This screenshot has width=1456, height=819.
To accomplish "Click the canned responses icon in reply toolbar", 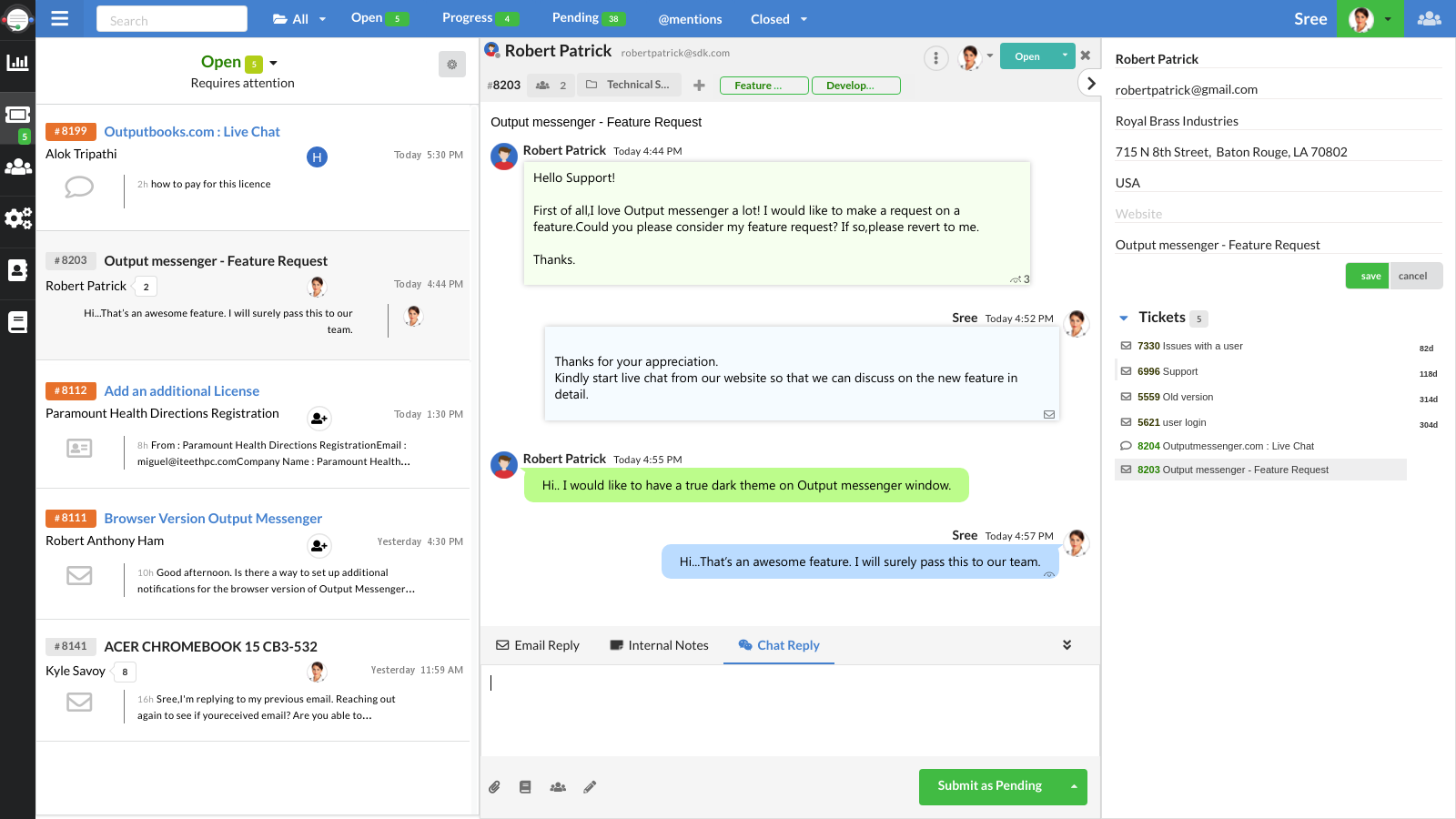I will pyautogui.click(x=525, y=787).
